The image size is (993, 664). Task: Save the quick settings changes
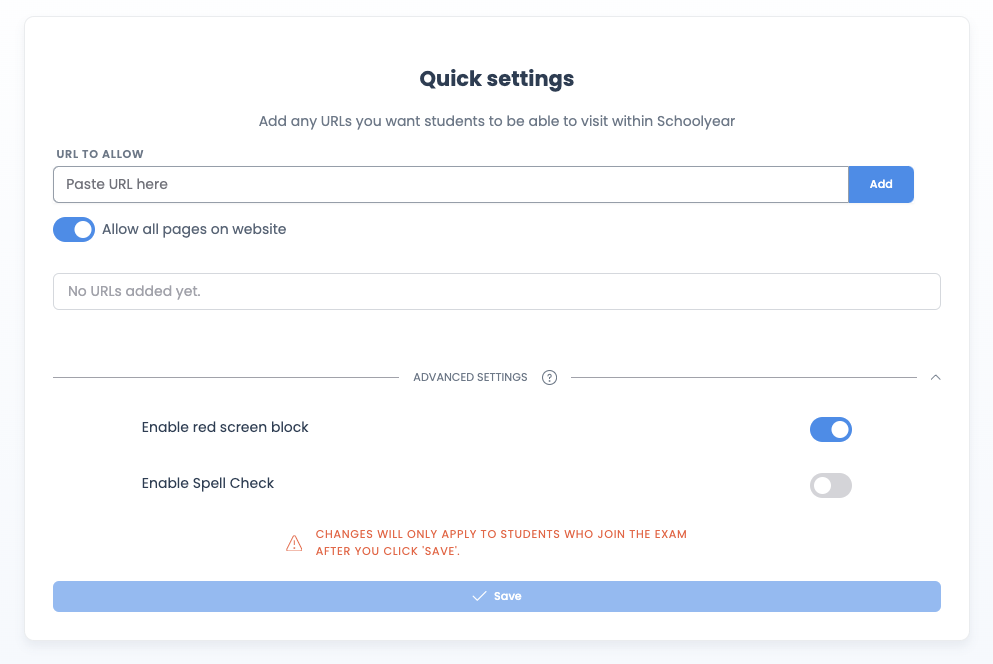tap(496, 596)
